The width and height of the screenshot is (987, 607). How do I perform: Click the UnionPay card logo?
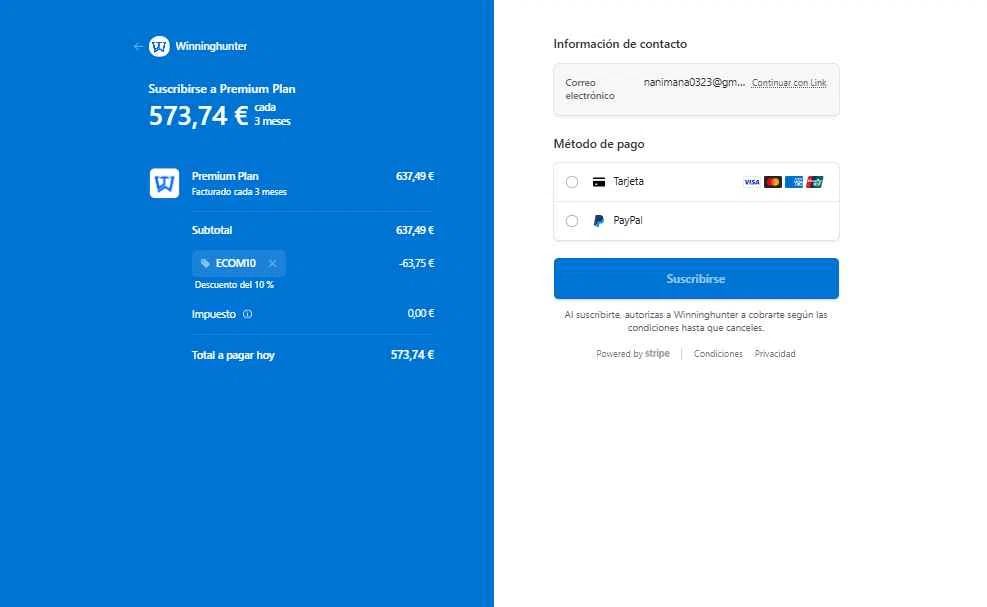point(815,182)
